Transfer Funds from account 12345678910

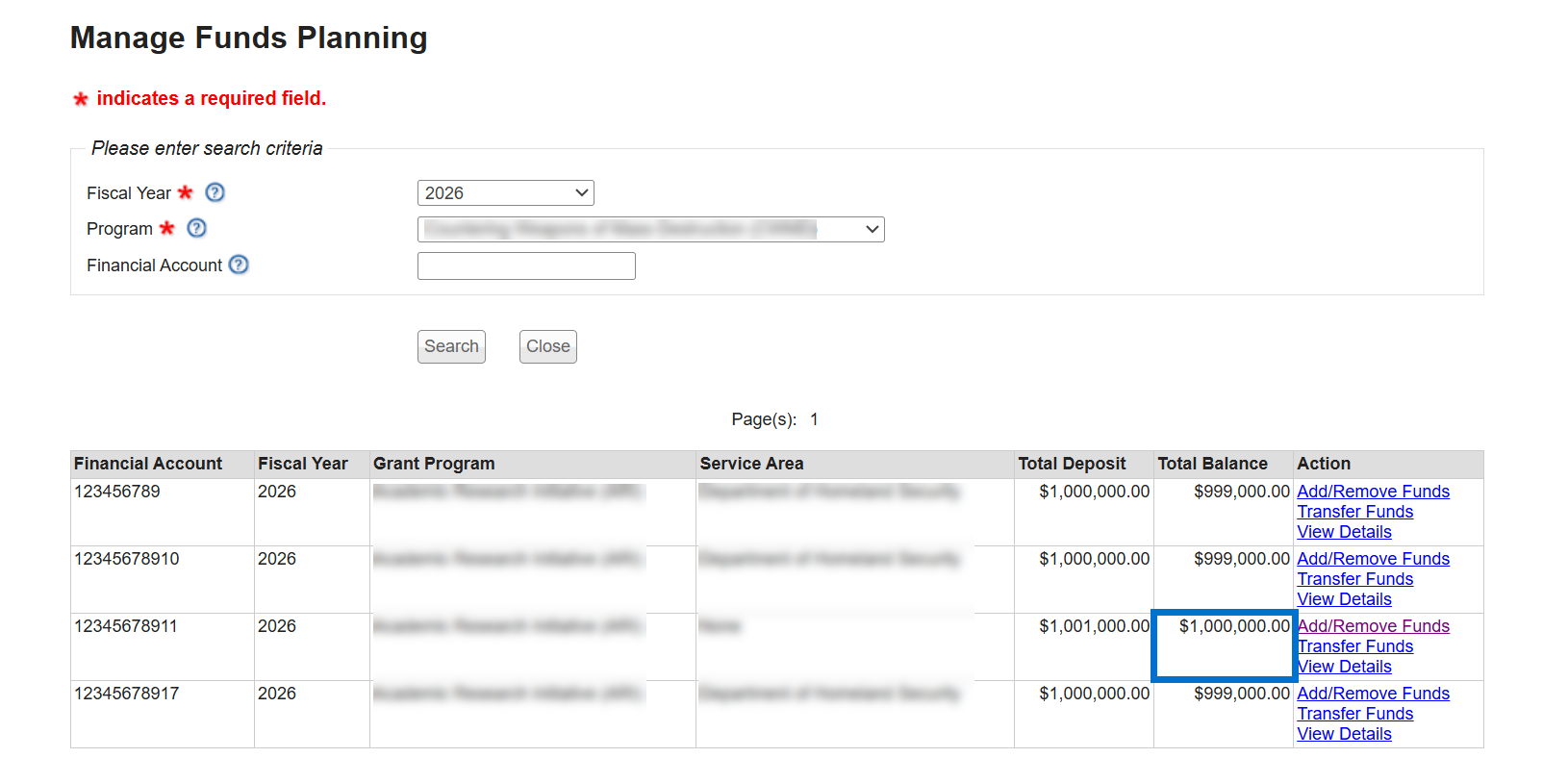pyautogui.click(x=1354, y=579)
